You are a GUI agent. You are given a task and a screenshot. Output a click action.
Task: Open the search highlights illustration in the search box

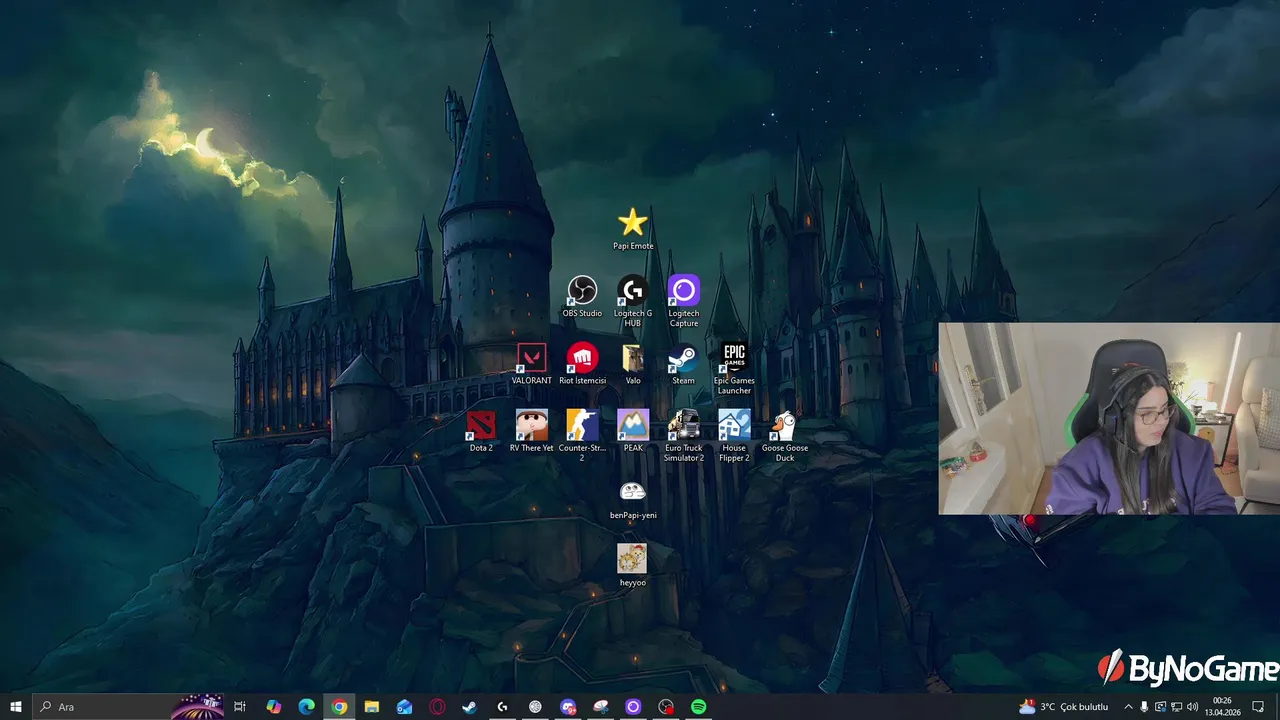coord(197,707)
